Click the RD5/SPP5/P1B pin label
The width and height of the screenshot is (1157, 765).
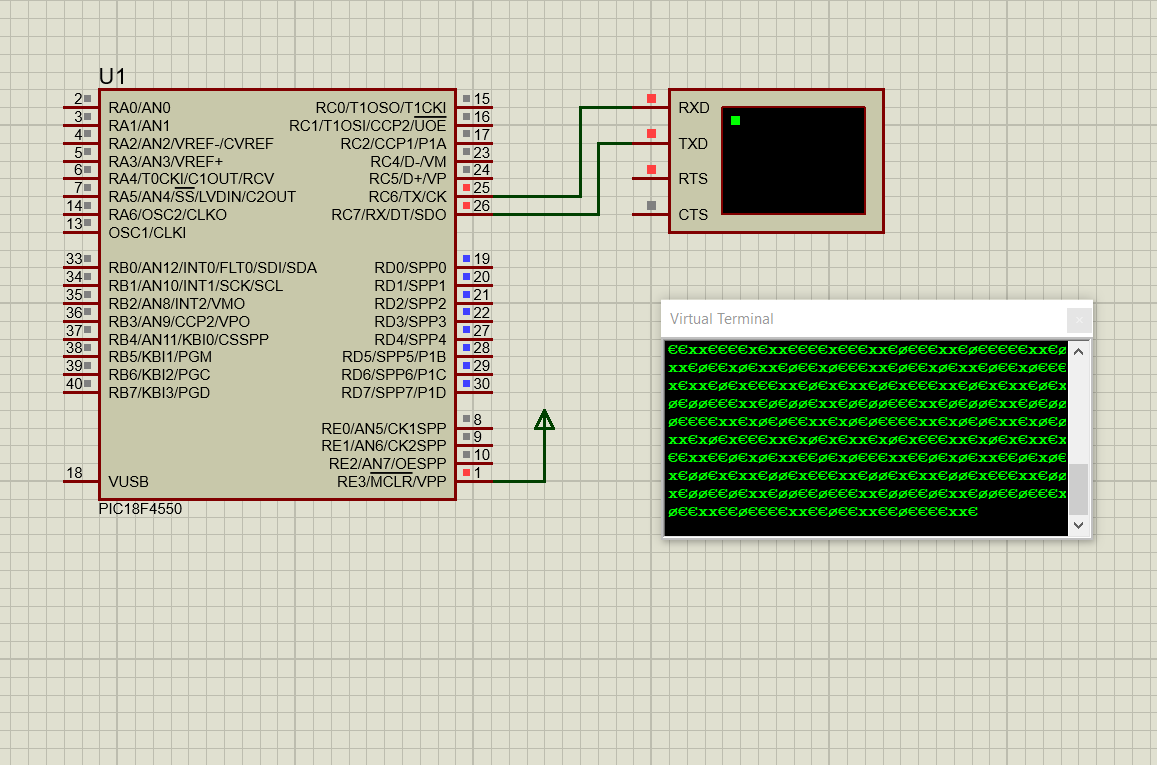[x=394, y=357]
